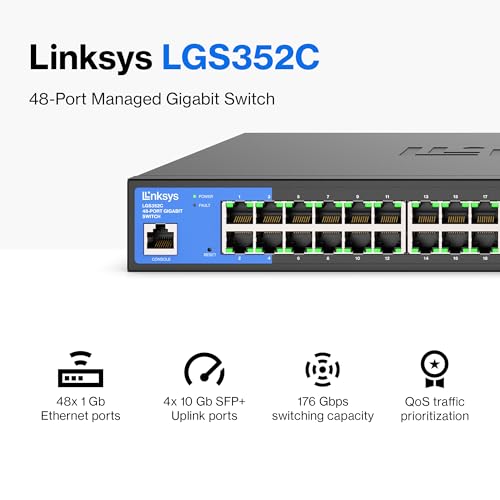500x500 pixels.
Task: Click the 4x 10 Gb SFP+ Uplink label
Action: [x=204, y=409]
